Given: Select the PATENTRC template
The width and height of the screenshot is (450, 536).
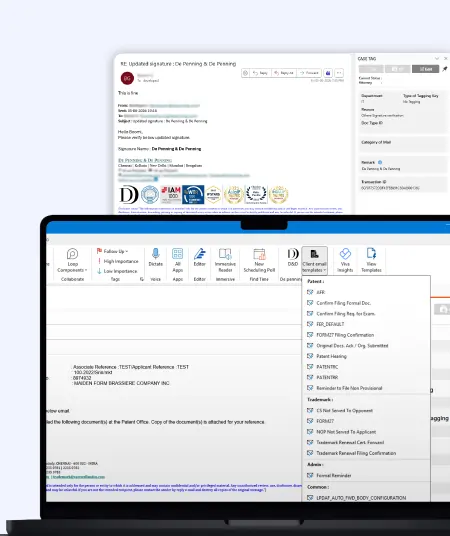Looking at the screenshot, I should tap(366, 367).
